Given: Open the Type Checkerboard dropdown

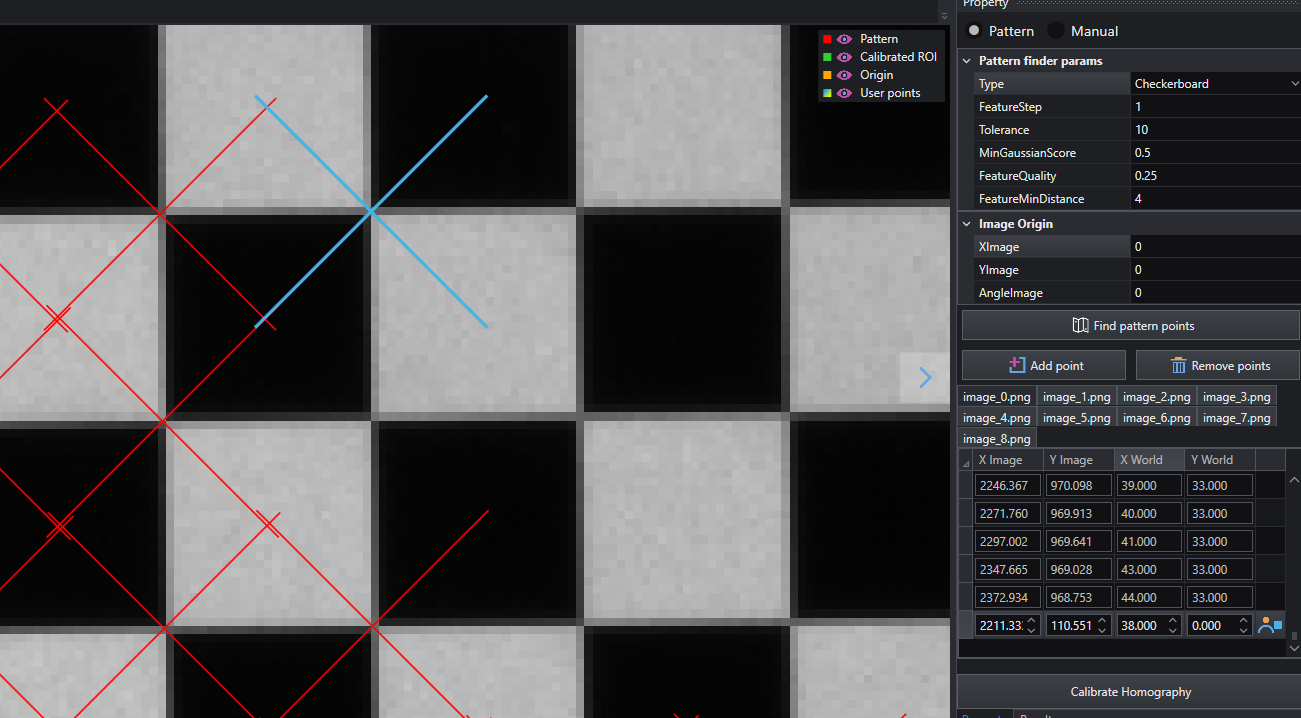Looking at the screenshot, I should (1216, 84).
